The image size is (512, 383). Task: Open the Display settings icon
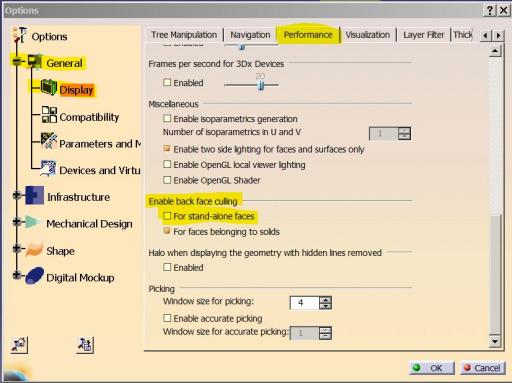pyautogui.click(x=49, y=87)
